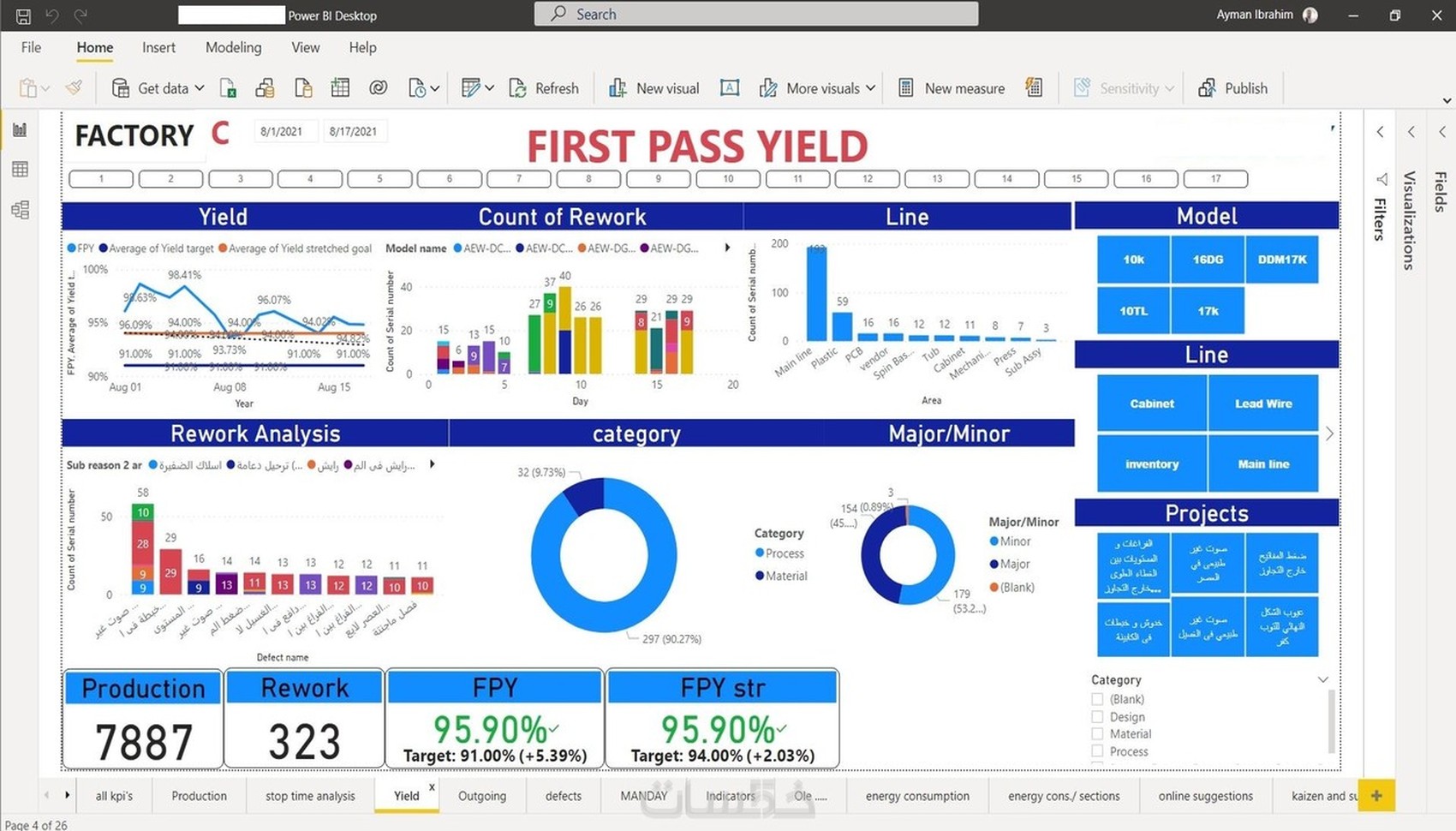
Task: Select the Format painter brush icon
Action: pos(75,87)
